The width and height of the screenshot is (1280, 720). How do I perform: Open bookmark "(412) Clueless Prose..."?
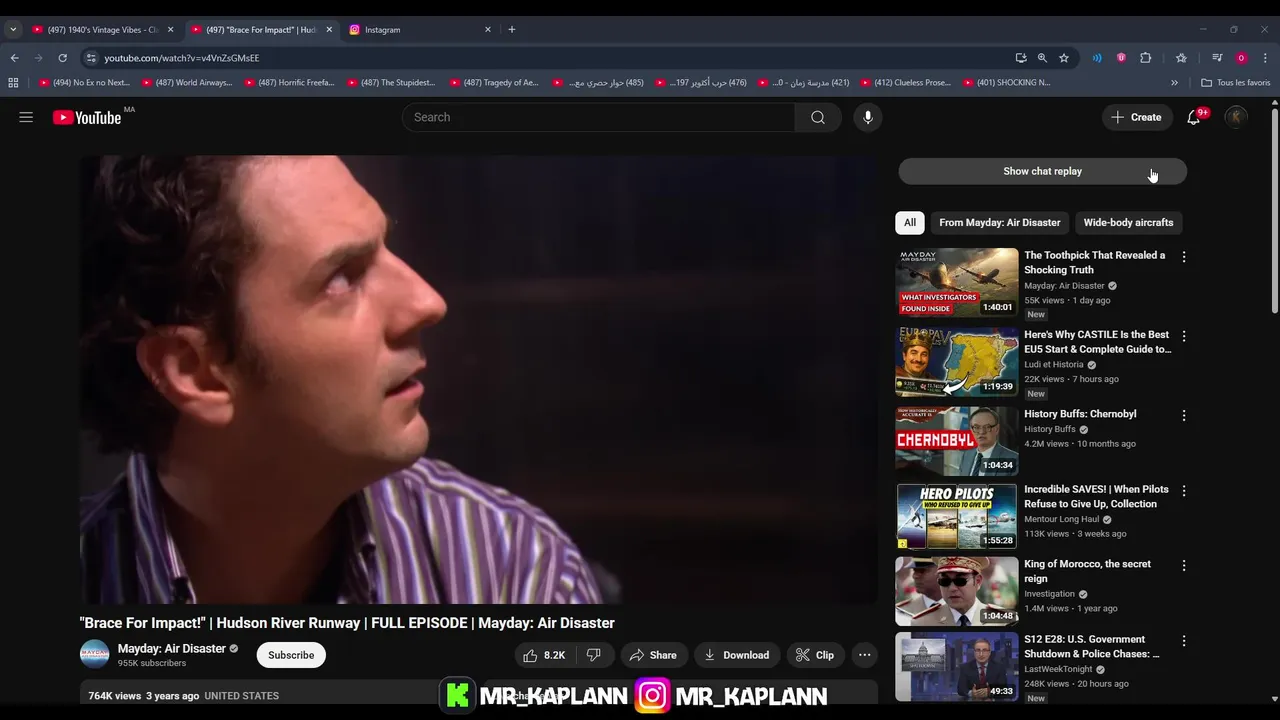pyautogui.click(x=905, y=83)
